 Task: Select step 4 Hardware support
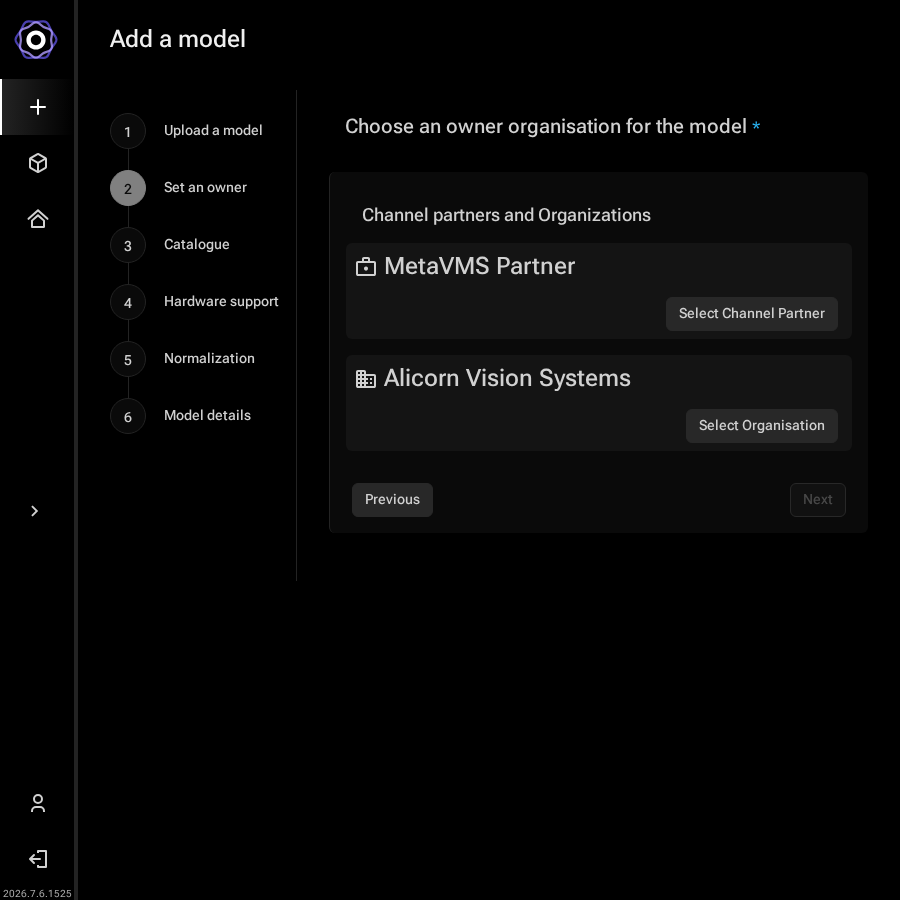pos(194,301)
